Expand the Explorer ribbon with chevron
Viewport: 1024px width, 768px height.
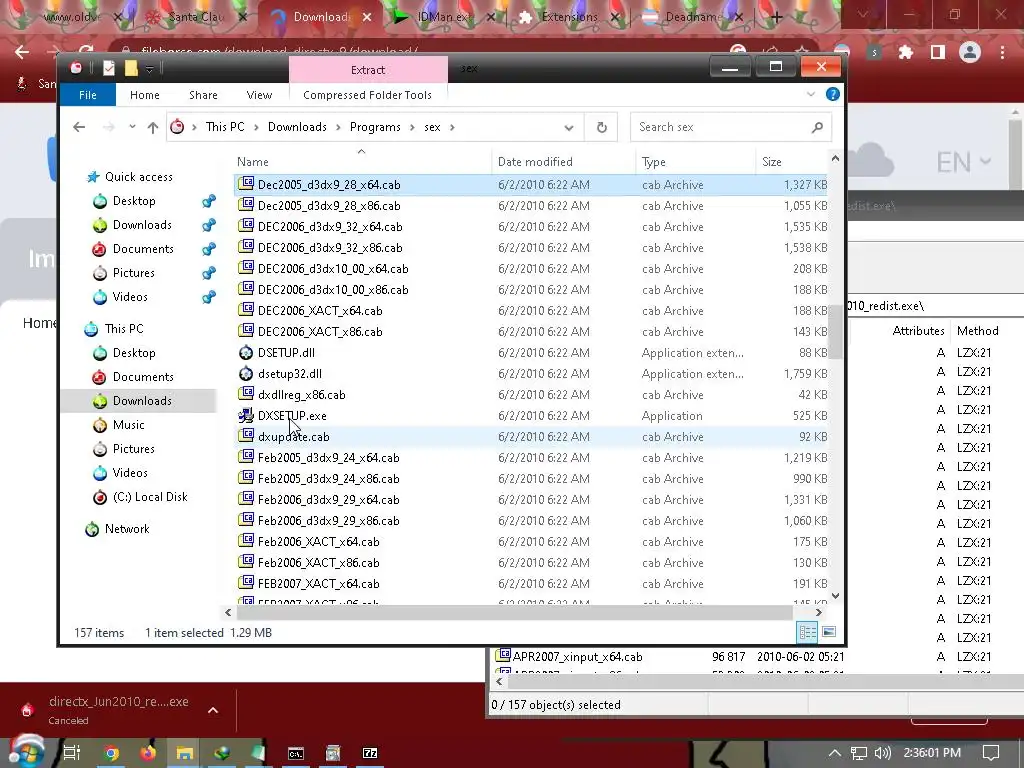tap(811, 95)
